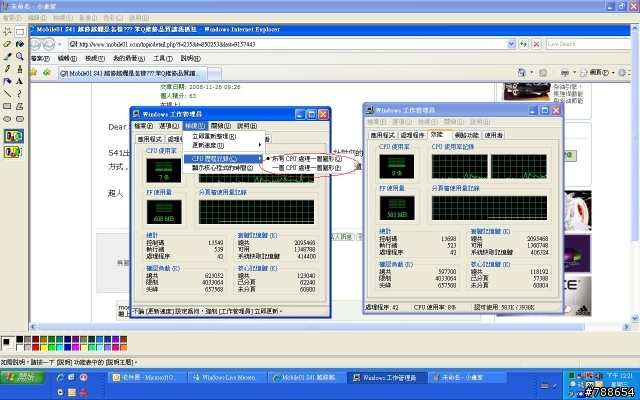Launch Internet Explorer from Quick Launch
The image size is (640, 400).
click(x=60, y=378)
